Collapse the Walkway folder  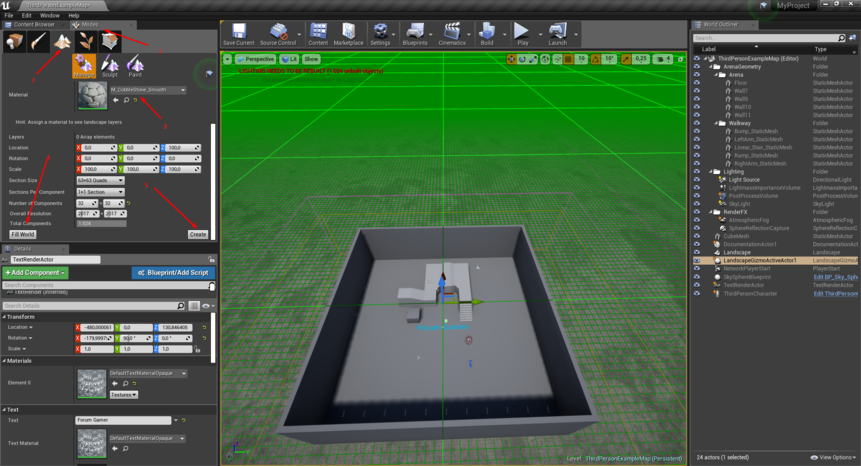coord(716,123)
